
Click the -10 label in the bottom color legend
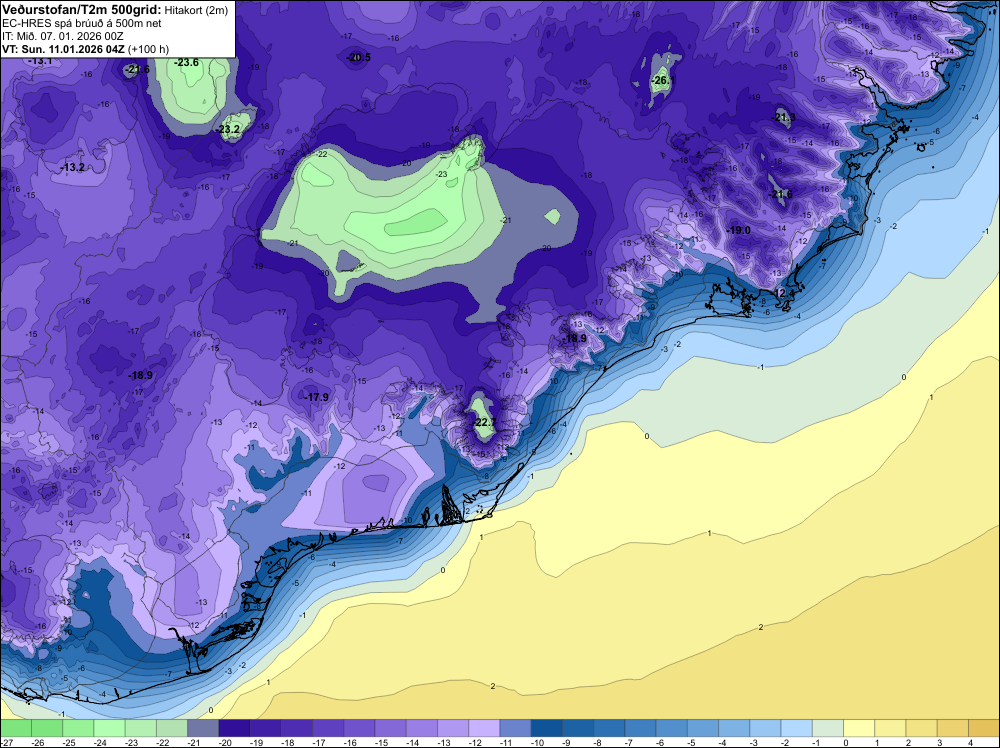coord(538,743)
